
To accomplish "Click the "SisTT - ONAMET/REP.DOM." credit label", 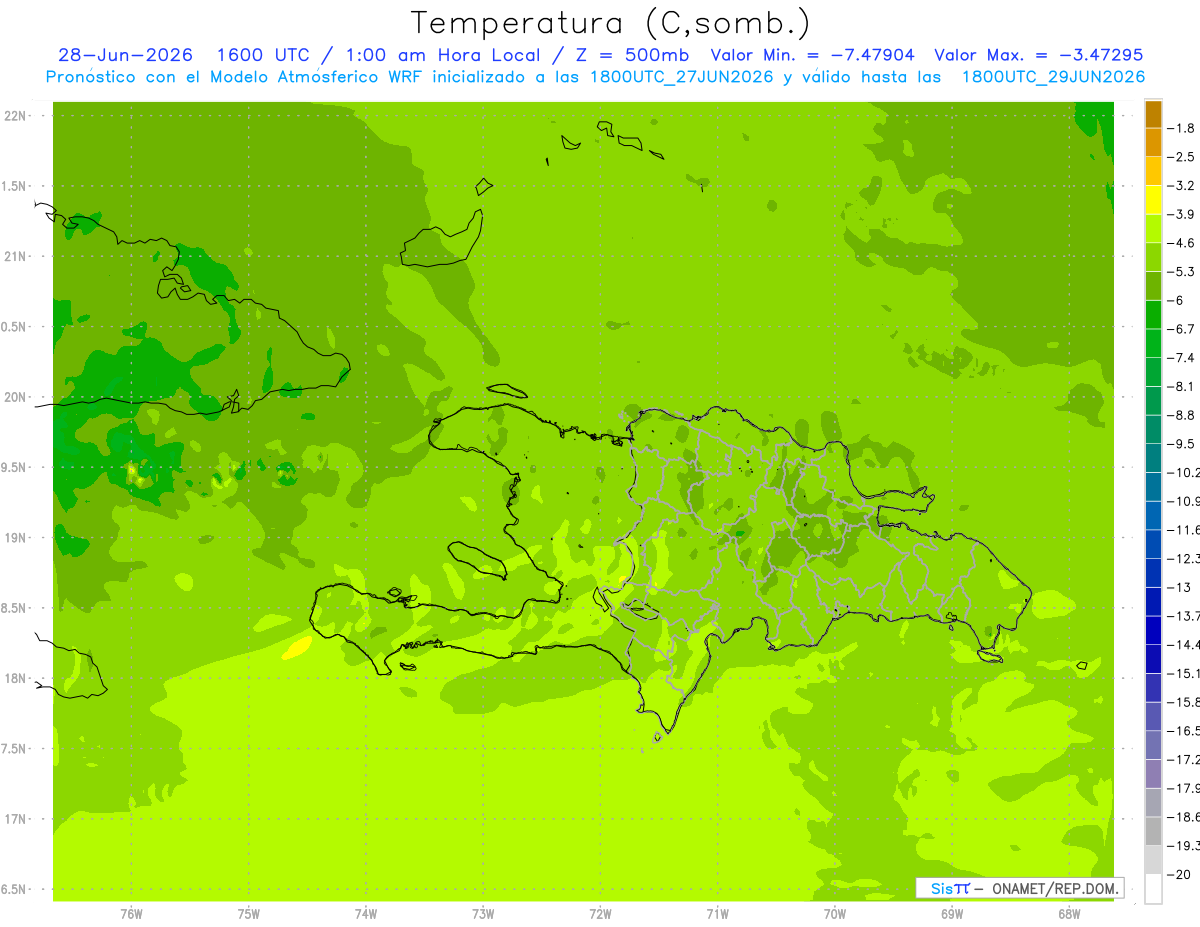I will click(1020, 888).
